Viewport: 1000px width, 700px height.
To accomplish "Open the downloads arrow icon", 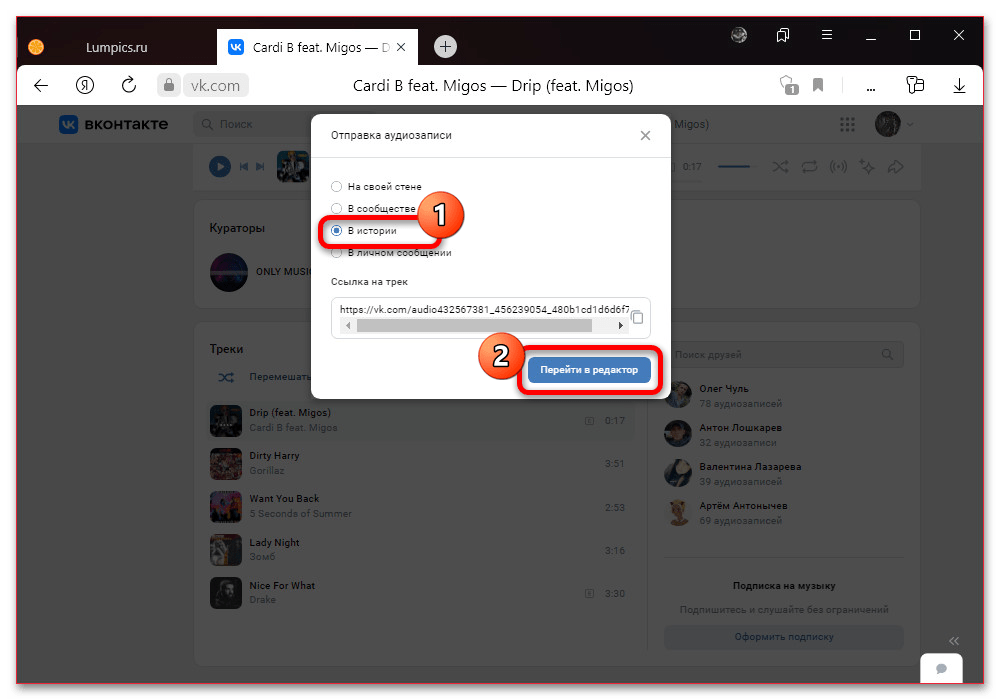I will pos(959,85).
